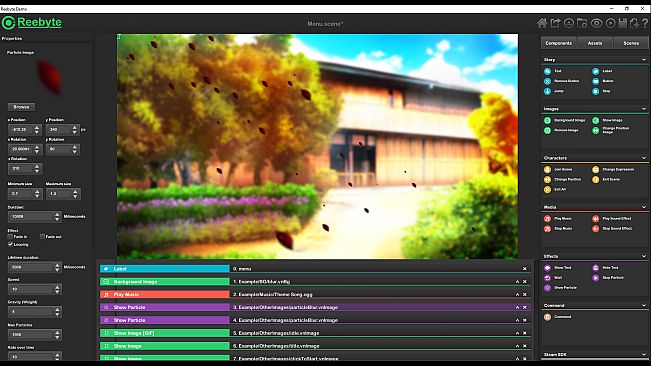
Task: Select the Show Image row numbered 6
Action: (316, 346)
